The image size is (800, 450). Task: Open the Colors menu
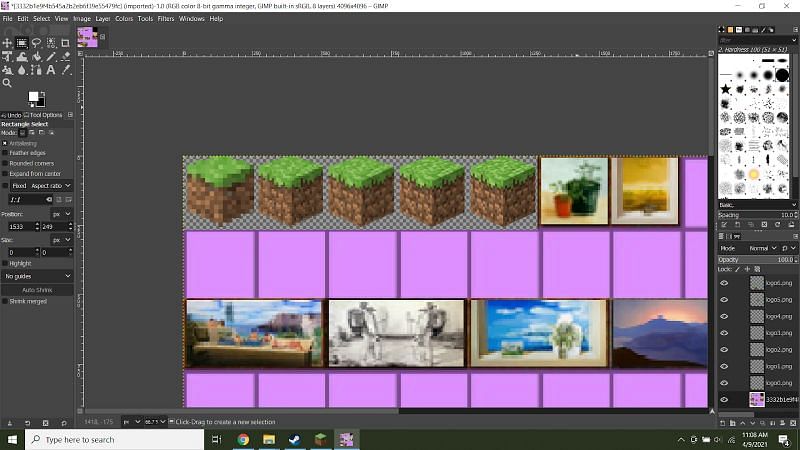click(124, 18)
